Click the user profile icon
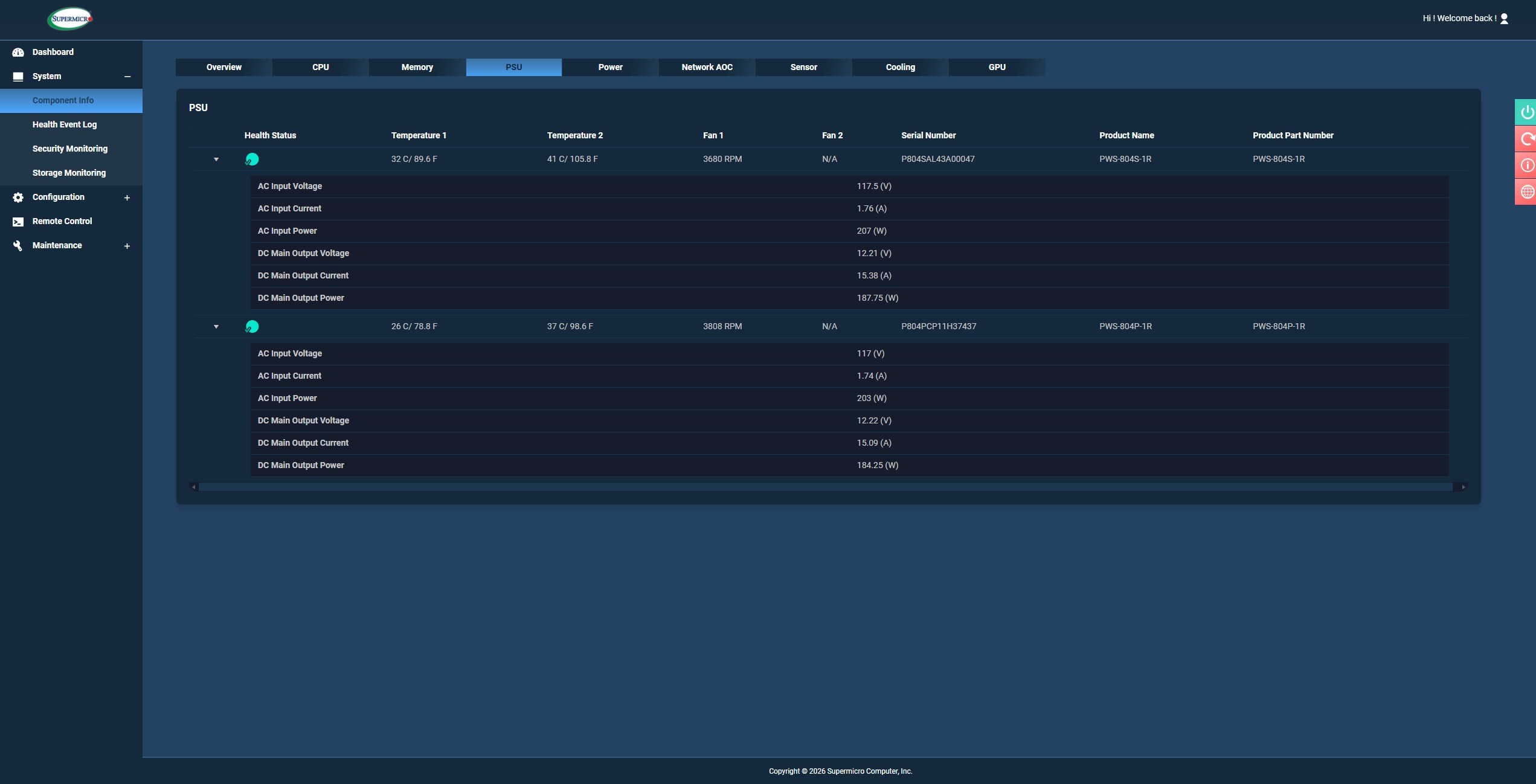This screenshot has width=1536, height=784. pyautogui.click(x=1505, y=19)
